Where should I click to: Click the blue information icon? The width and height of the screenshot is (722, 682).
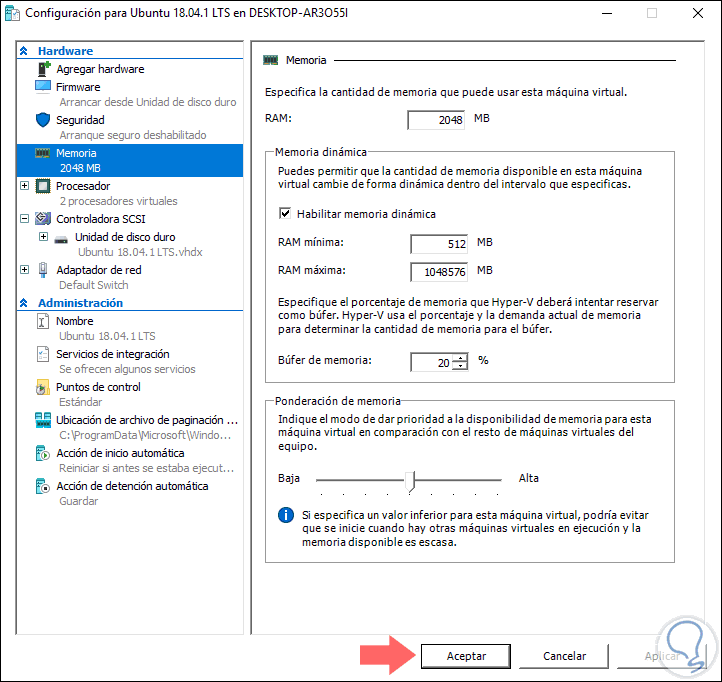[x=286, y=515]
